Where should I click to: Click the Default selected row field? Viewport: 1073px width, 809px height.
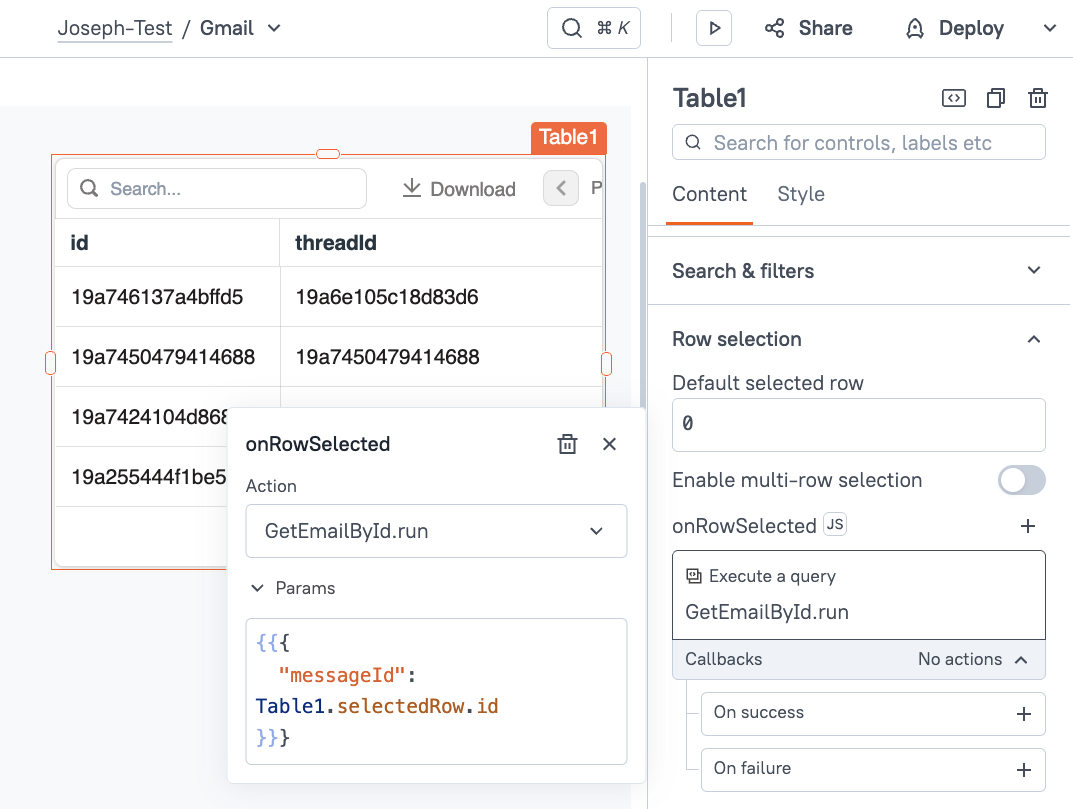[858, 425]
